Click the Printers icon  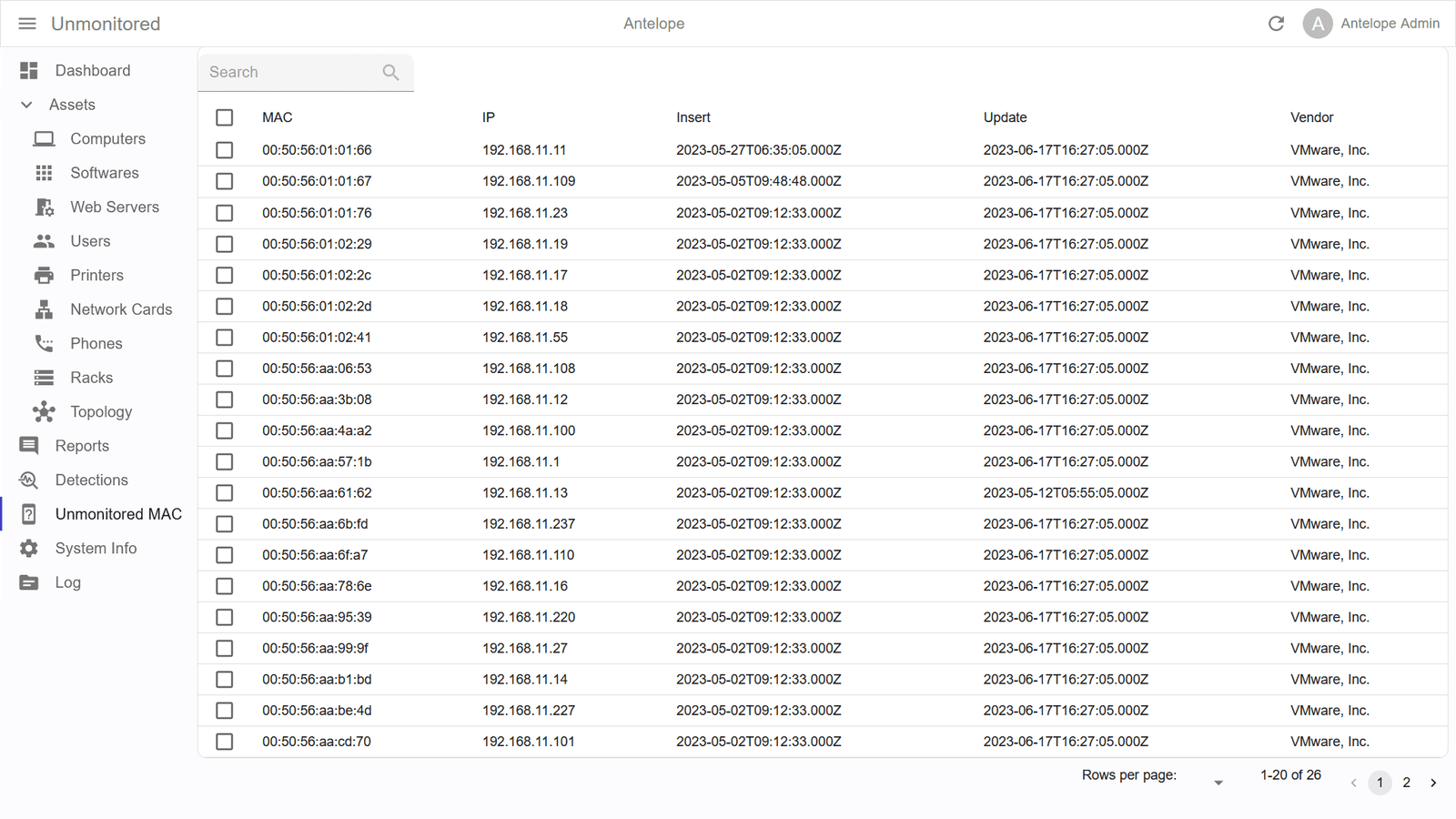(44, 275)
